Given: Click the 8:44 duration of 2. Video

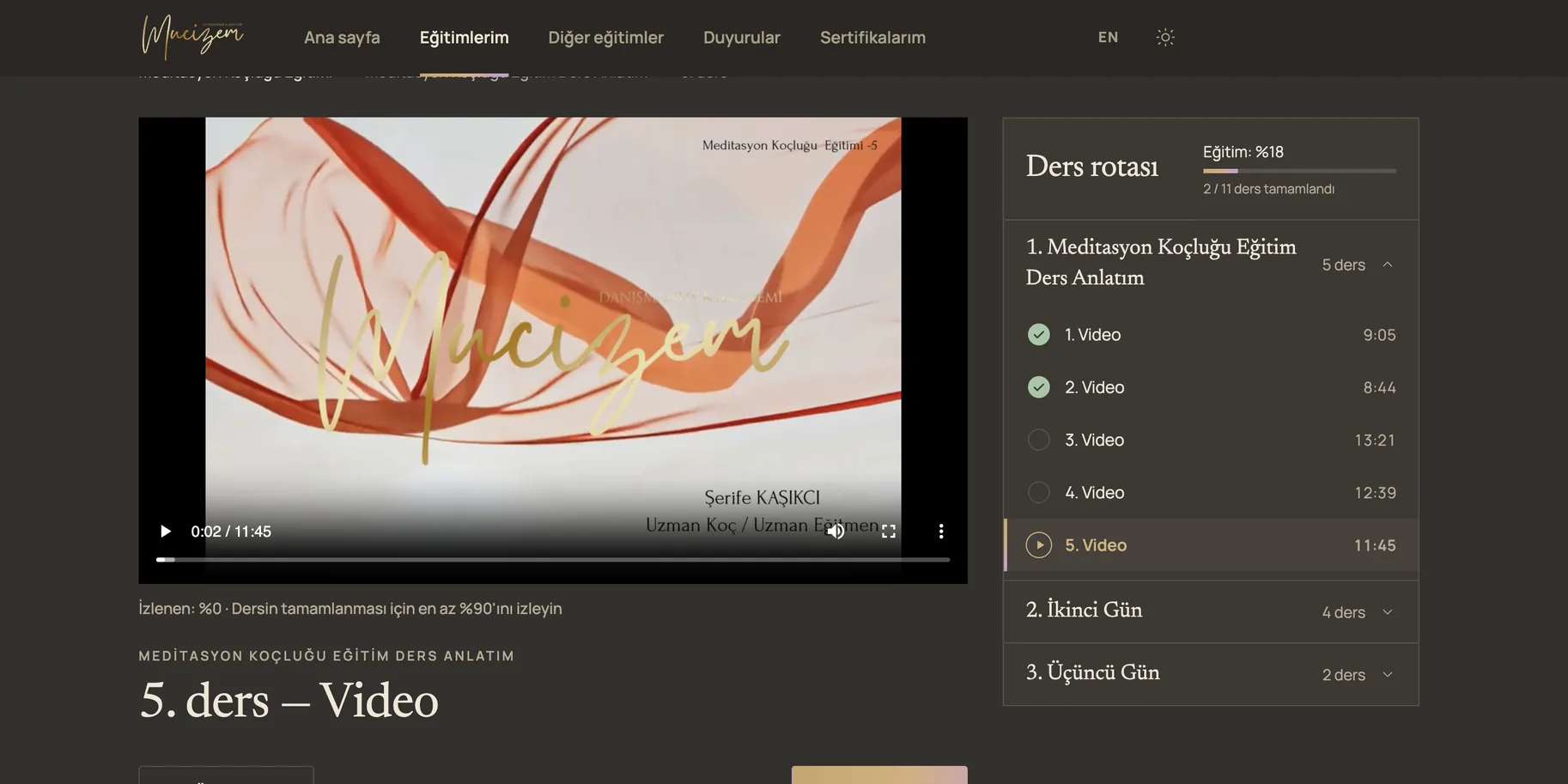Looking at the screenshot, I should [1379, 387].
